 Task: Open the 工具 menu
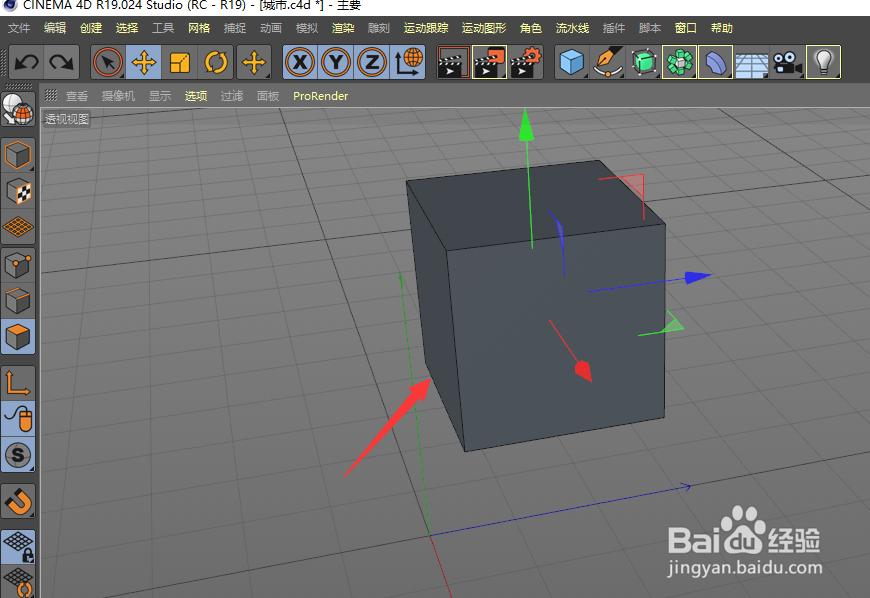[163, 28]
